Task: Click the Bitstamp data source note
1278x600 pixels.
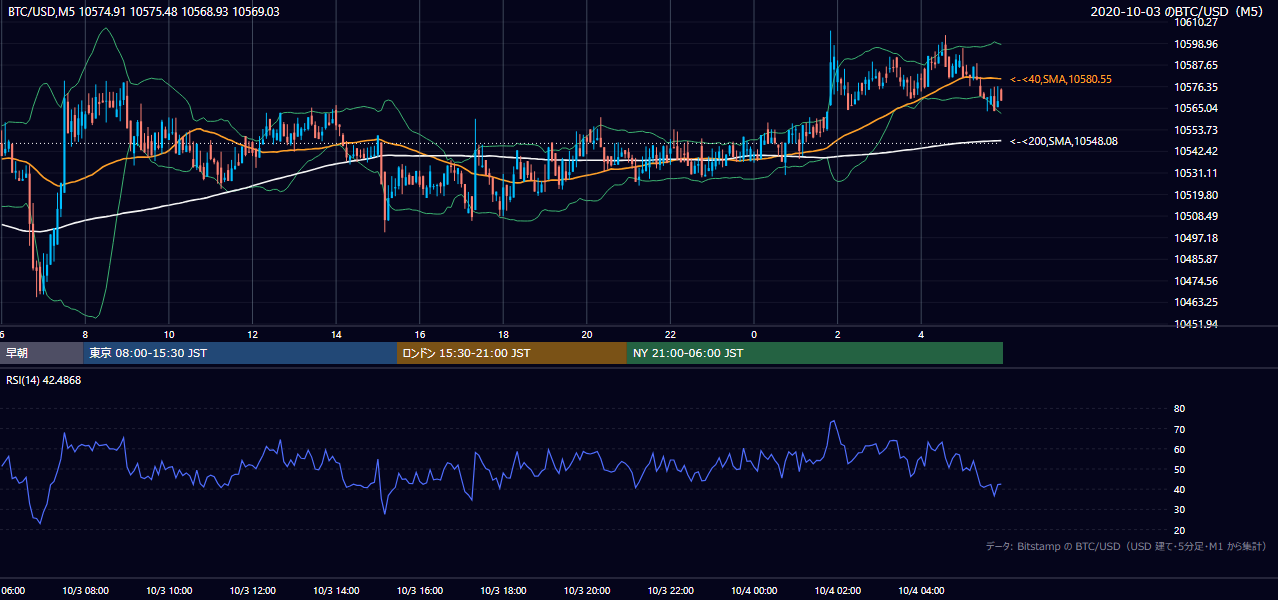Action: (1126, 546)
